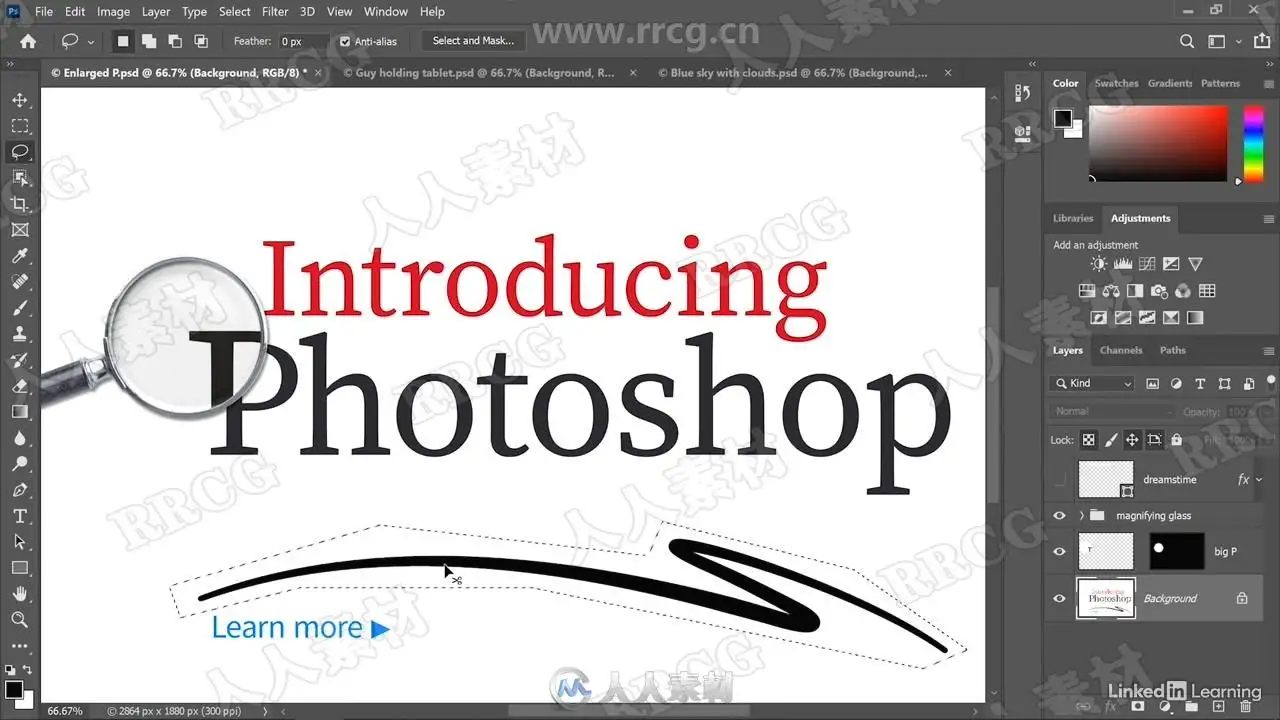Close the Enlarged P.psd document tab
1280x720 pixels.
[x=318, y=73]
